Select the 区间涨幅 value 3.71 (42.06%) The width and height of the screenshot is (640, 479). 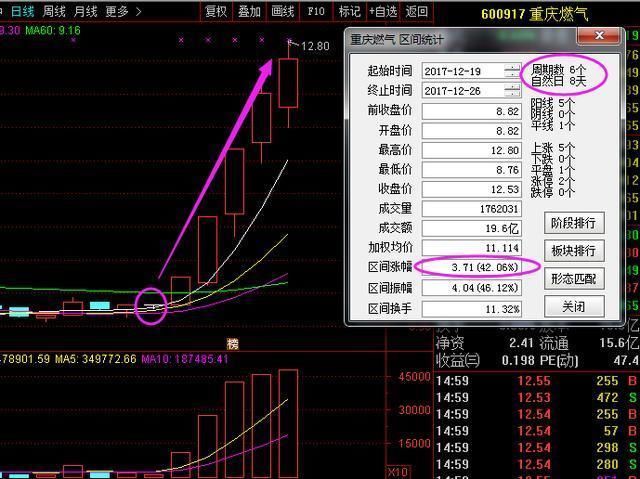point(471,267)
